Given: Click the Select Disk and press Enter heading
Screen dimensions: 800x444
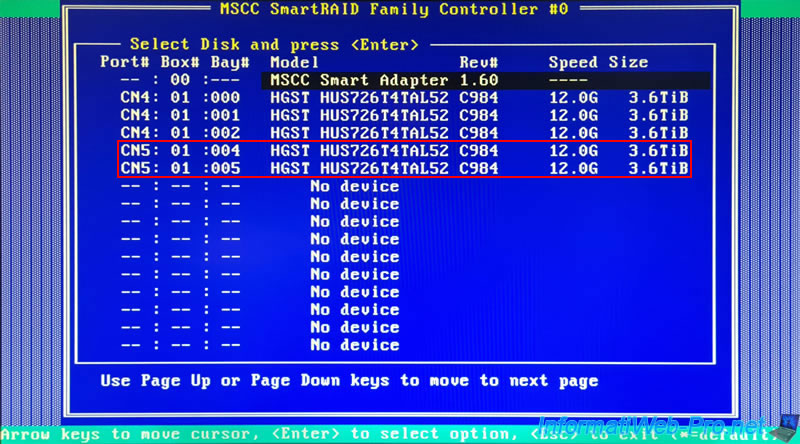Looking at the screenshot, I should coord(273,45).
